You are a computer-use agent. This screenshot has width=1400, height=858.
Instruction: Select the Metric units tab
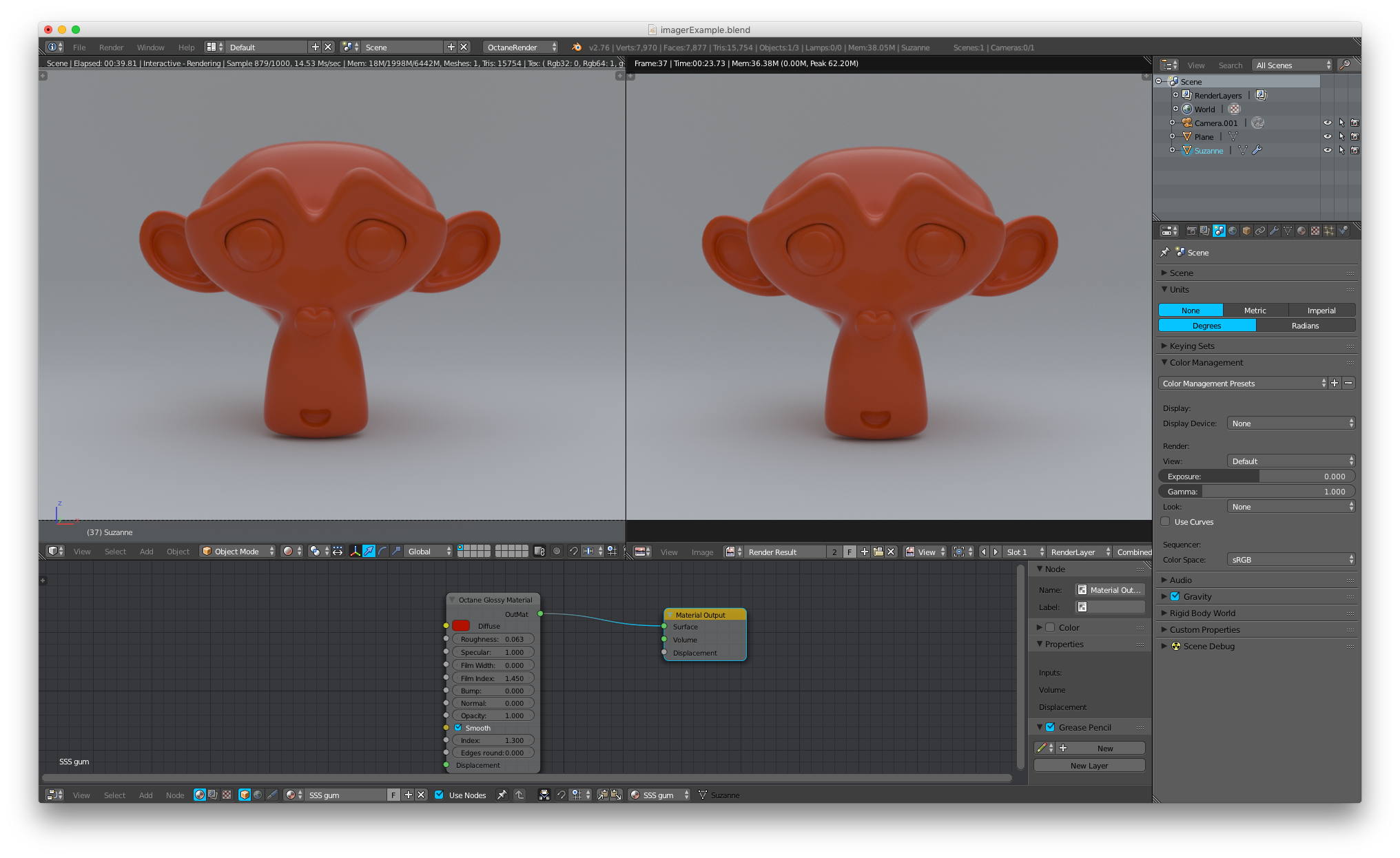point(1255,311)
